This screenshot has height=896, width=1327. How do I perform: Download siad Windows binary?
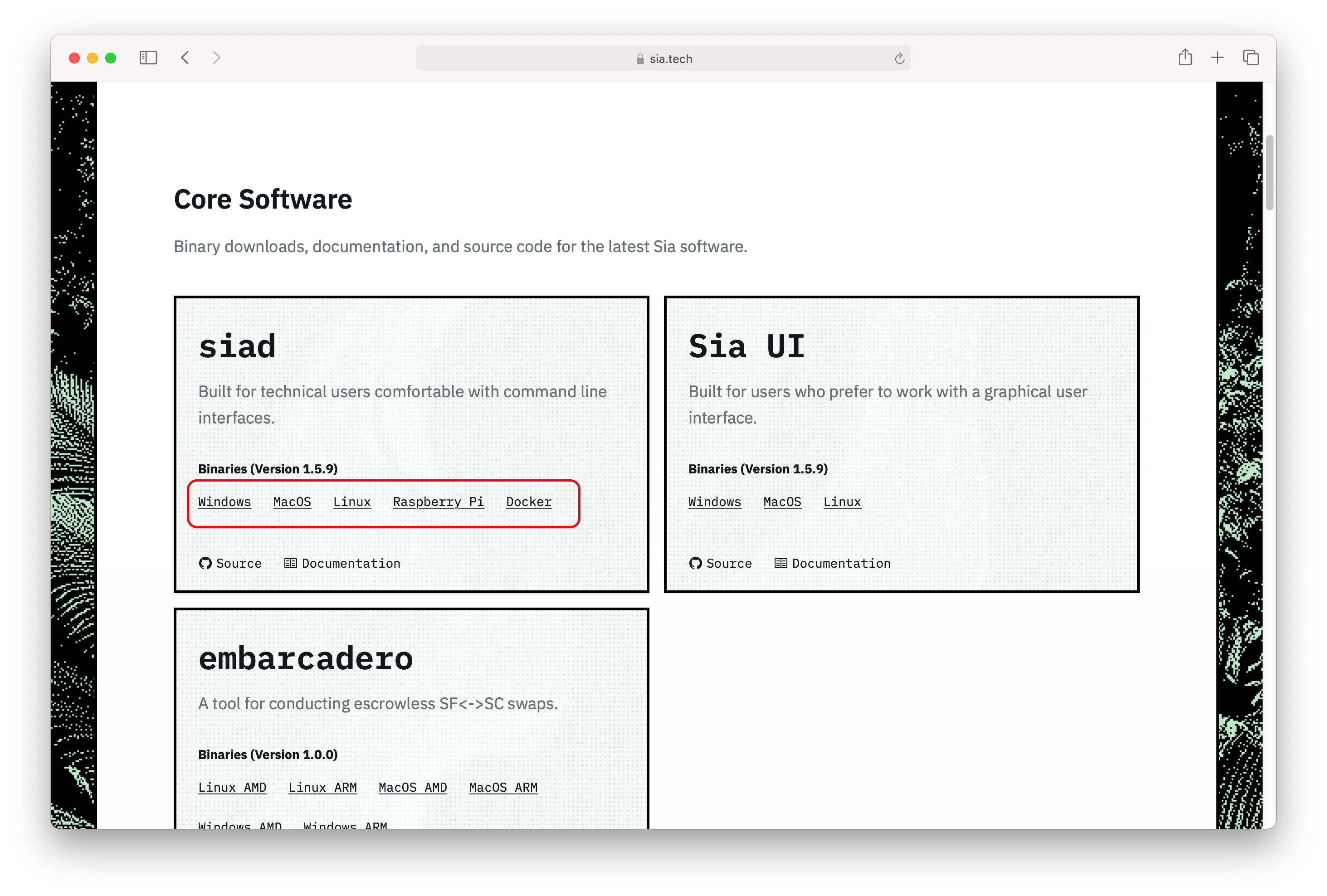pyautogui.click(x=224, y=502)
